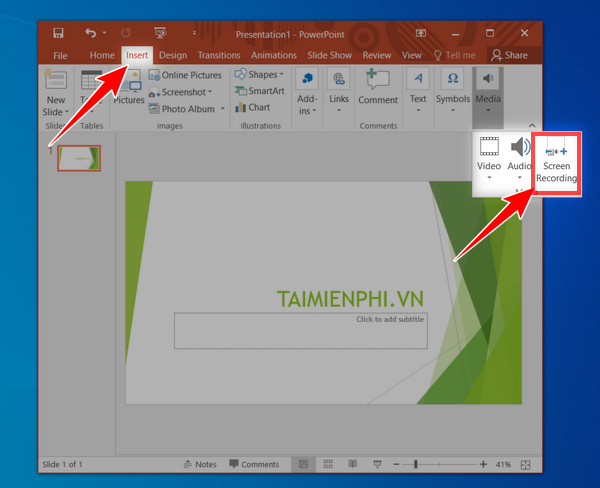This screenshot has height=488, width=600.
Task: Expand the Photo Album dropdown arrow
Action: click(x=222, y=109)
